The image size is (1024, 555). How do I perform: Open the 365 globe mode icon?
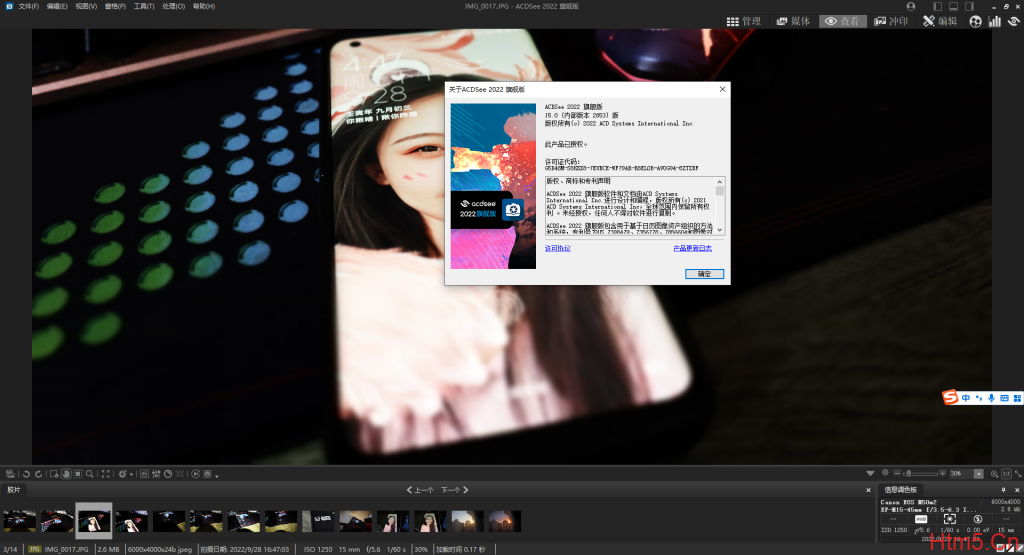[x=975, y=22]
